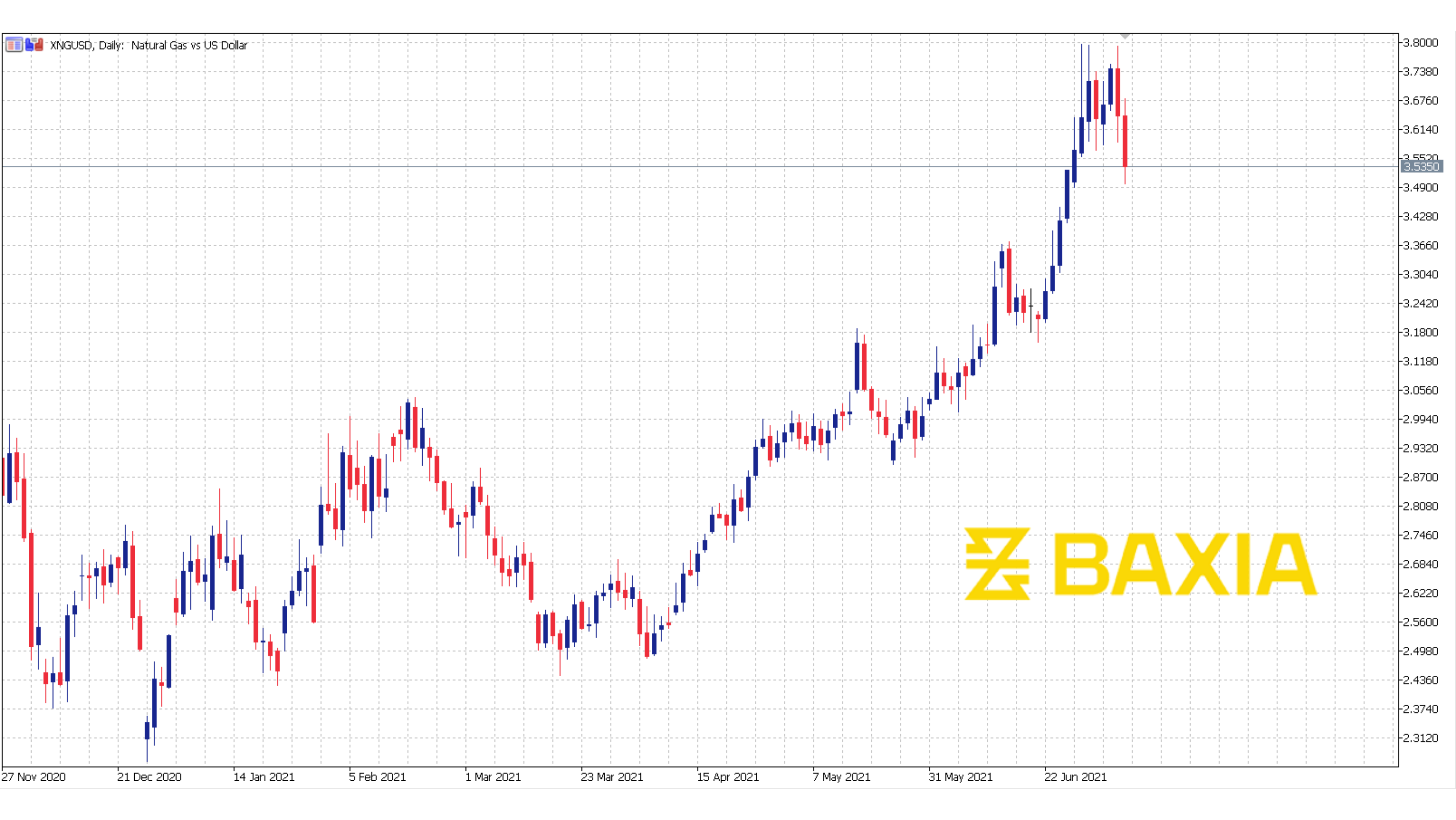This screenshot has height=820, width=1456.
Task: Click the 2.6840 price scale label
Action: (1420, 564)
